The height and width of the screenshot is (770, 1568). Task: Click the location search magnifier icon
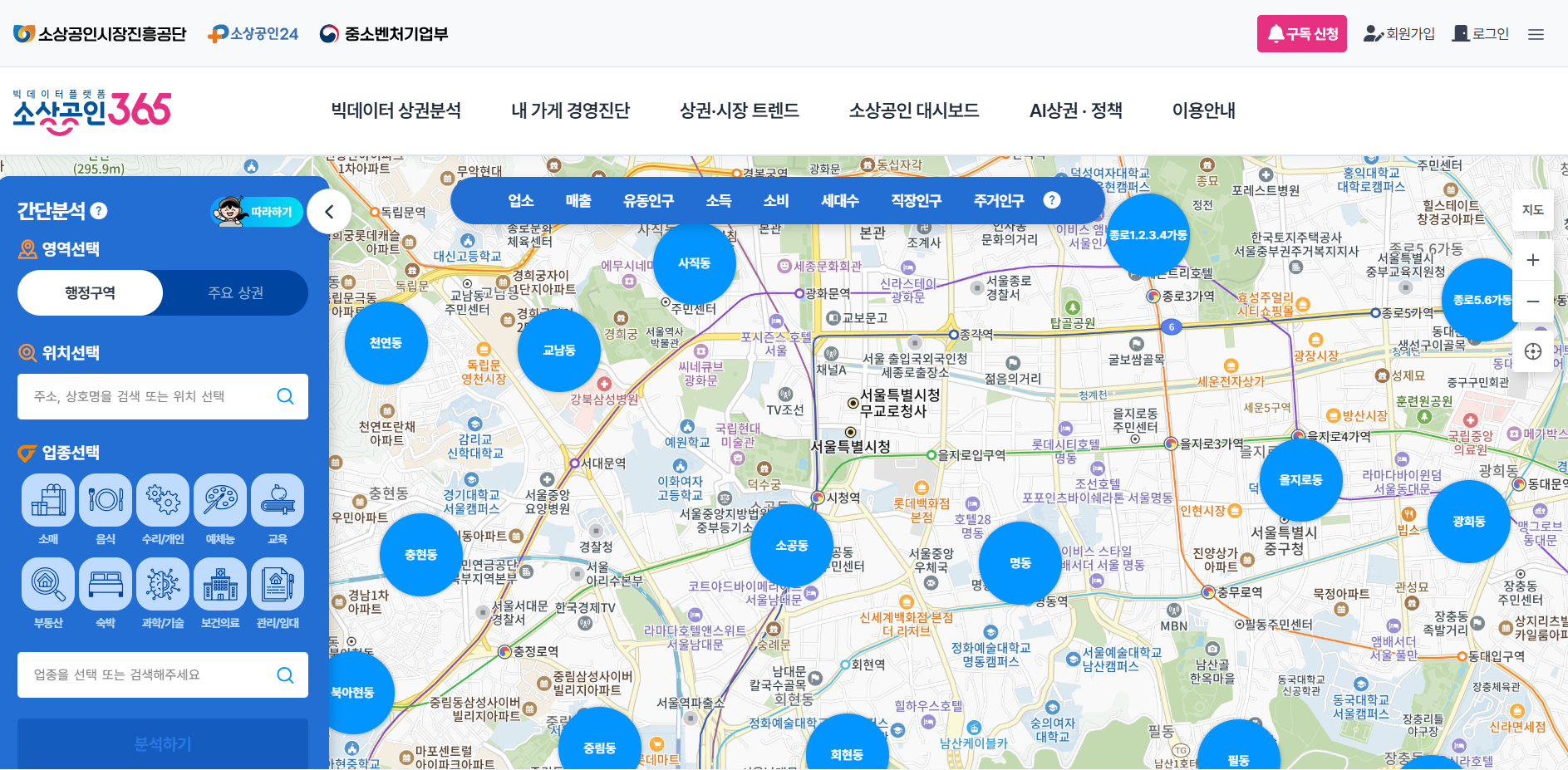(x=285, y=396)
